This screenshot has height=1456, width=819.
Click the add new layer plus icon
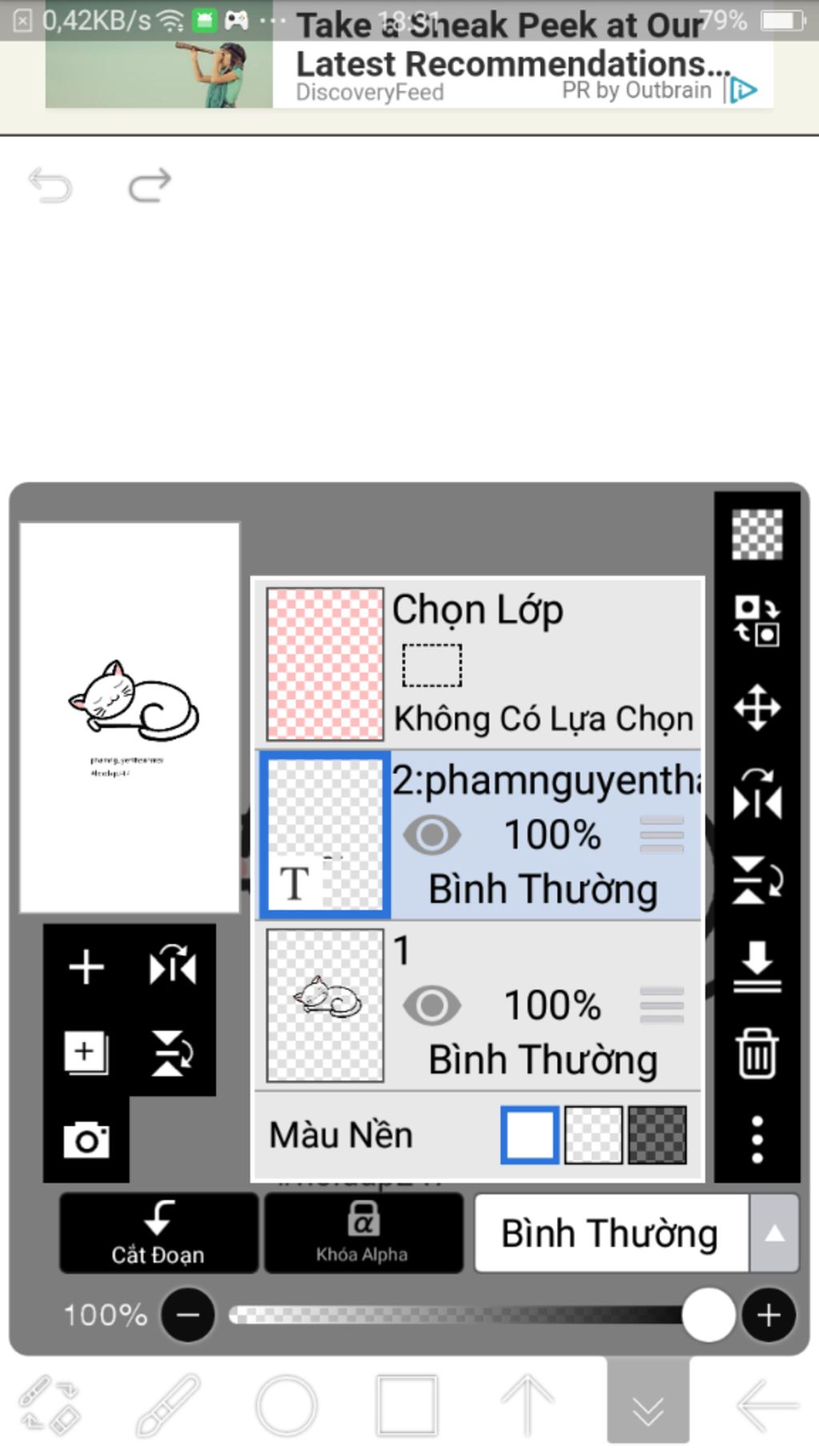tap(86, 967)
